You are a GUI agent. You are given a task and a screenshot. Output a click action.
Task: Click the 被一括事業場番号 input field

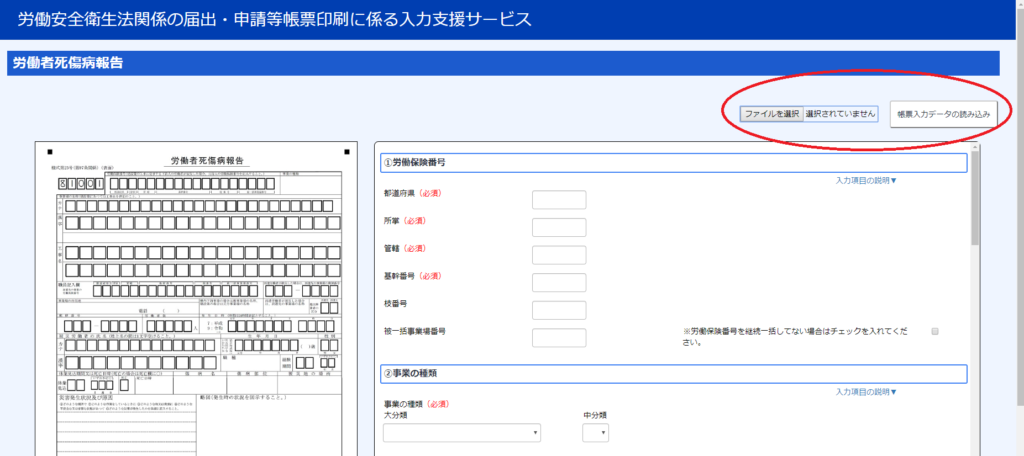(x=559, y=338)
